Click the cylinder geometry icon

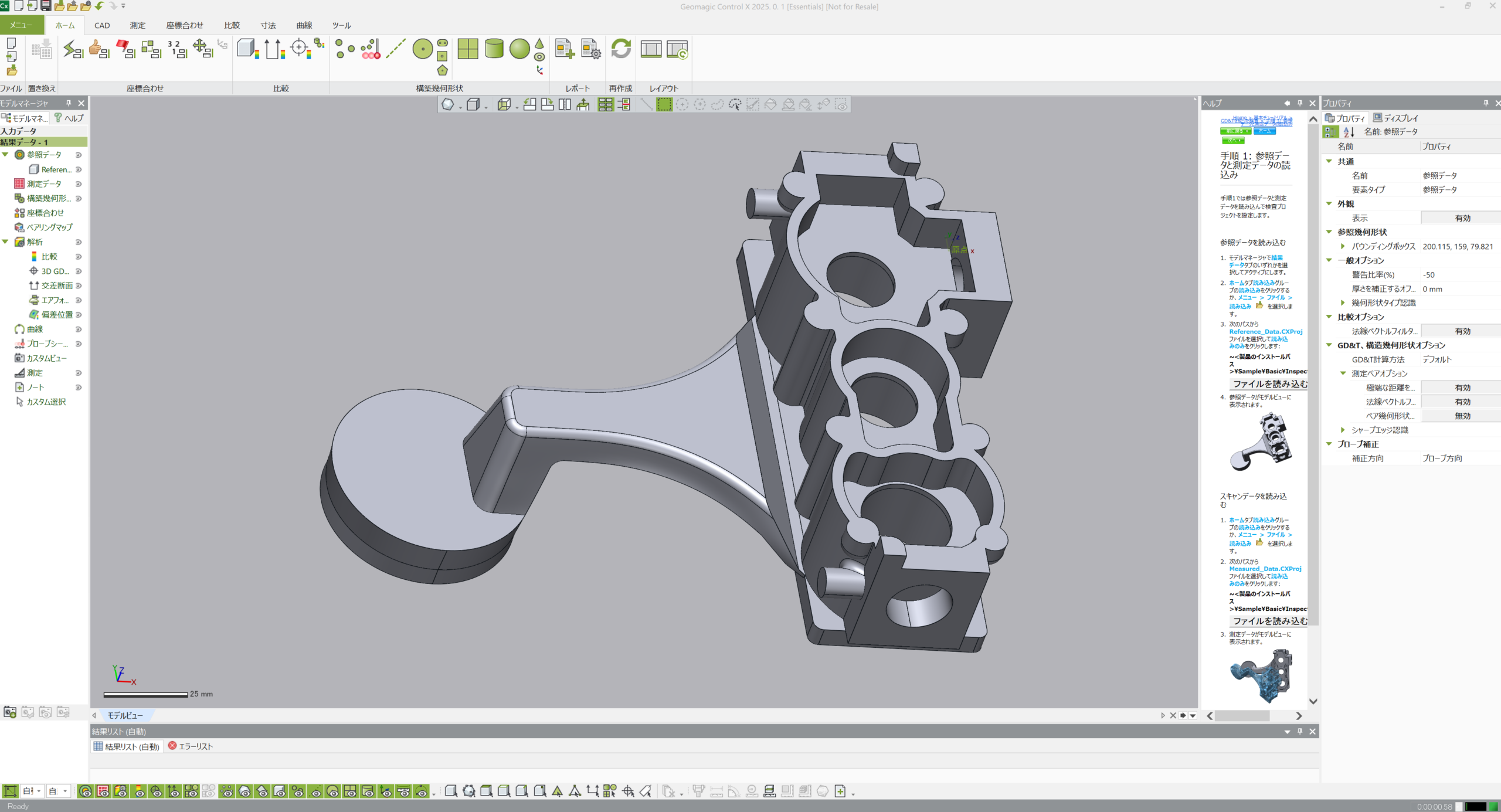coord(494,49)
